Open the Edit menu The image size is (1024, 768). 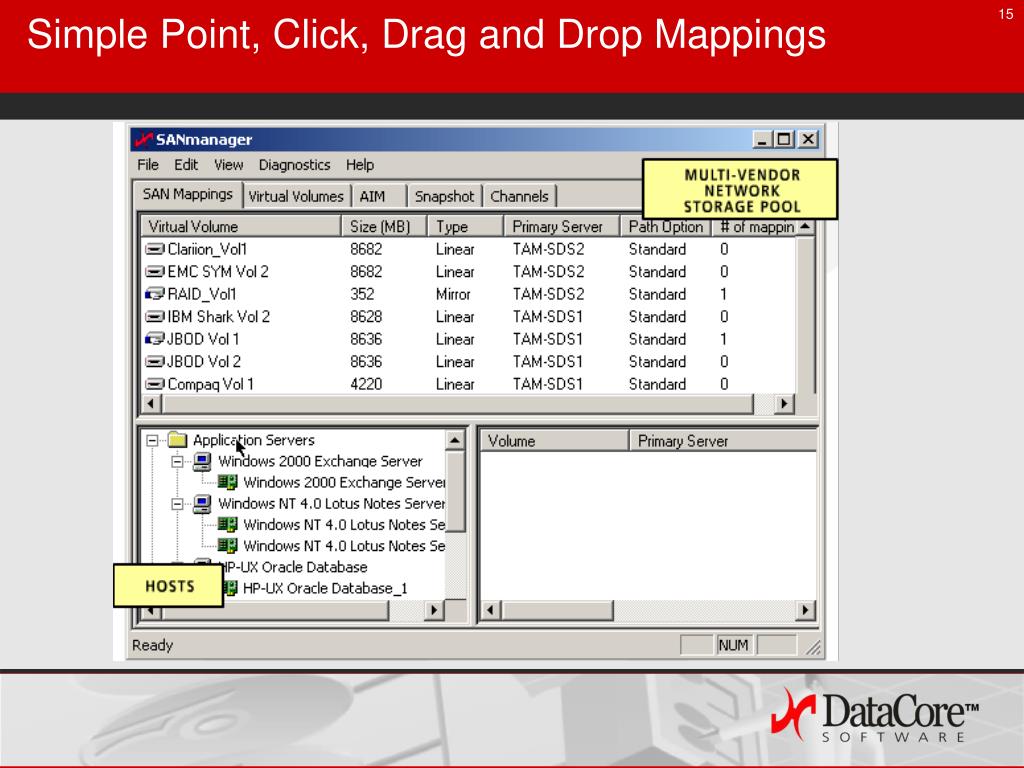coord(186,165)
